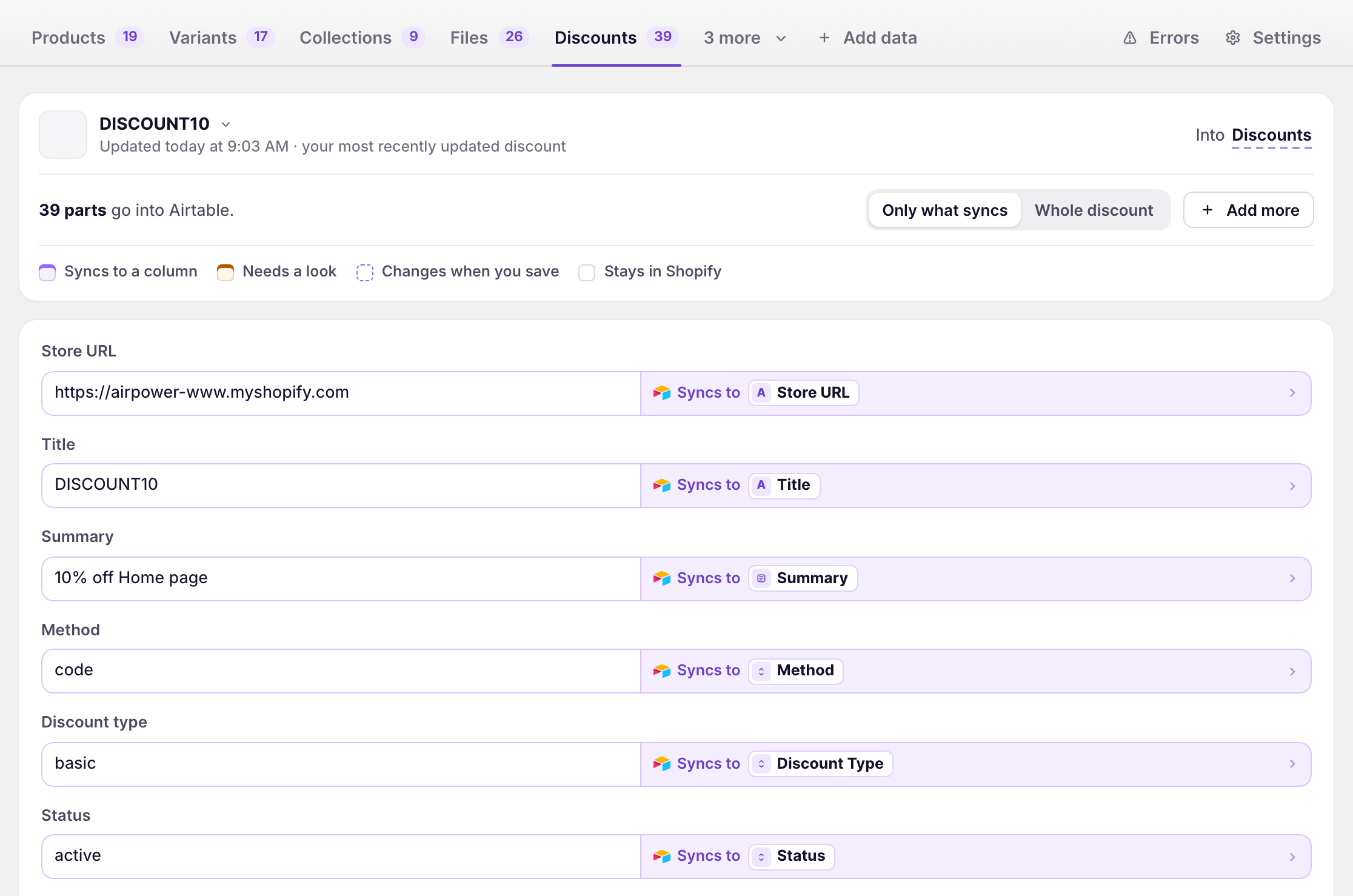Click the Airtable logo in Title row

click(x=661, y=485)
